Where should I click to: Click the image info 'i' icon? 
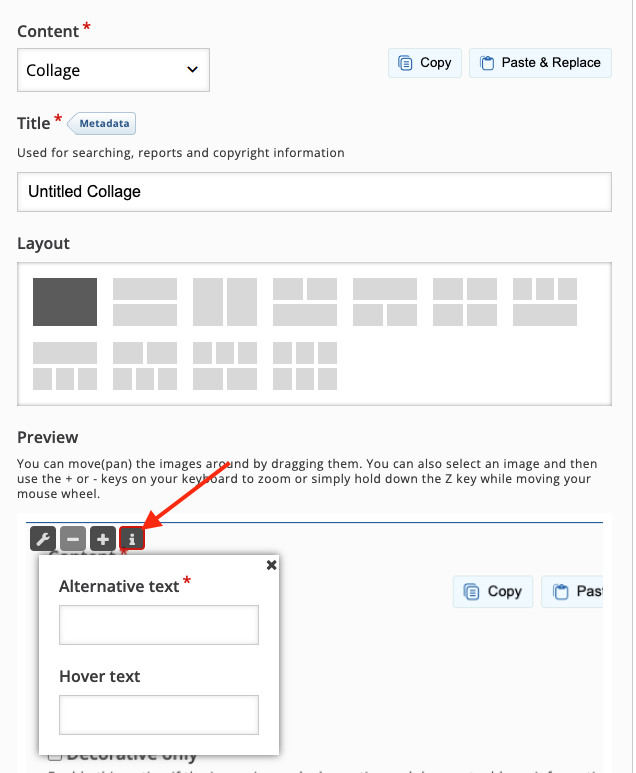(132, 538)
